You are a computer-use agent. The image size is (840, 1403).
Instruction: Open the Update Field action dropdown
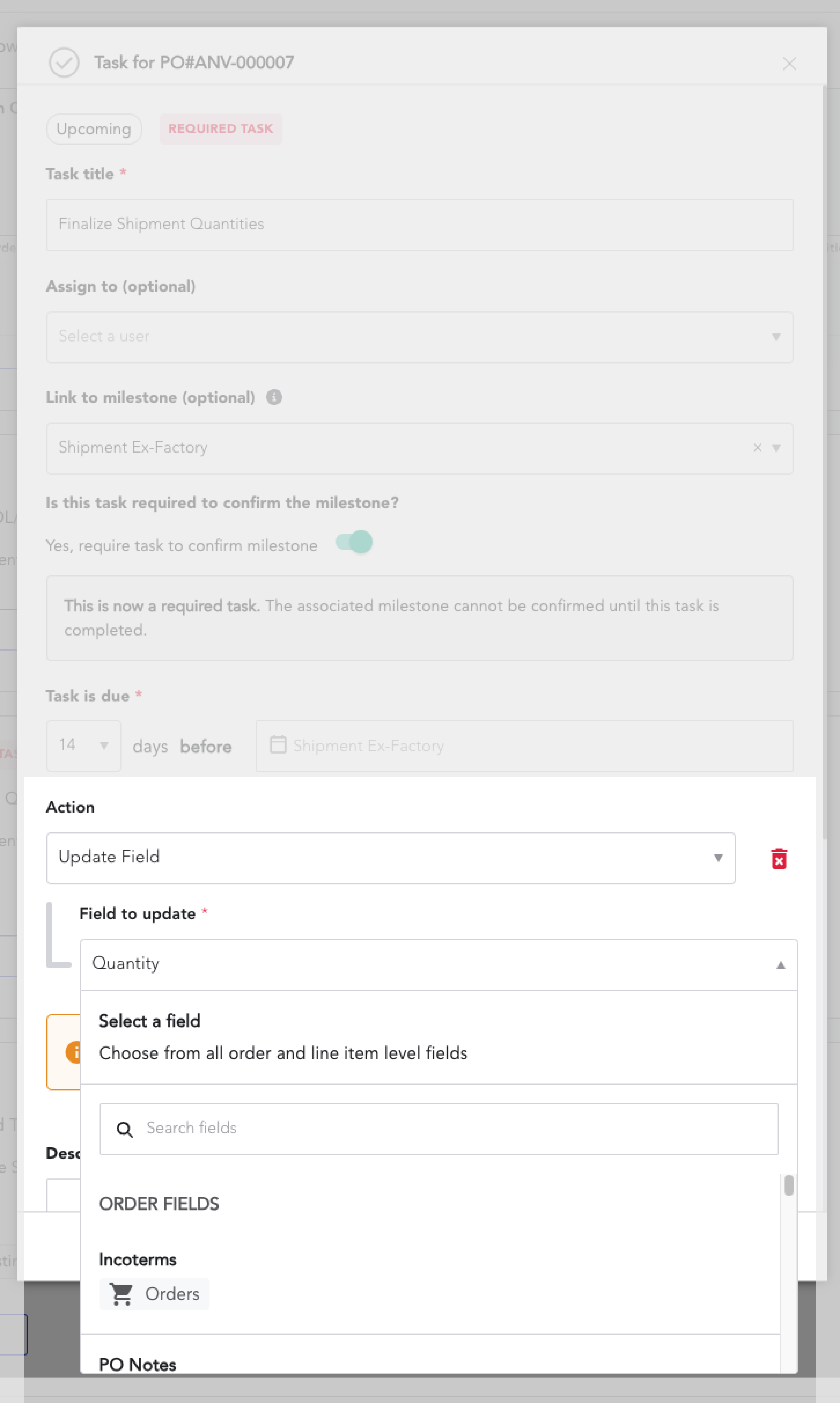390,858
